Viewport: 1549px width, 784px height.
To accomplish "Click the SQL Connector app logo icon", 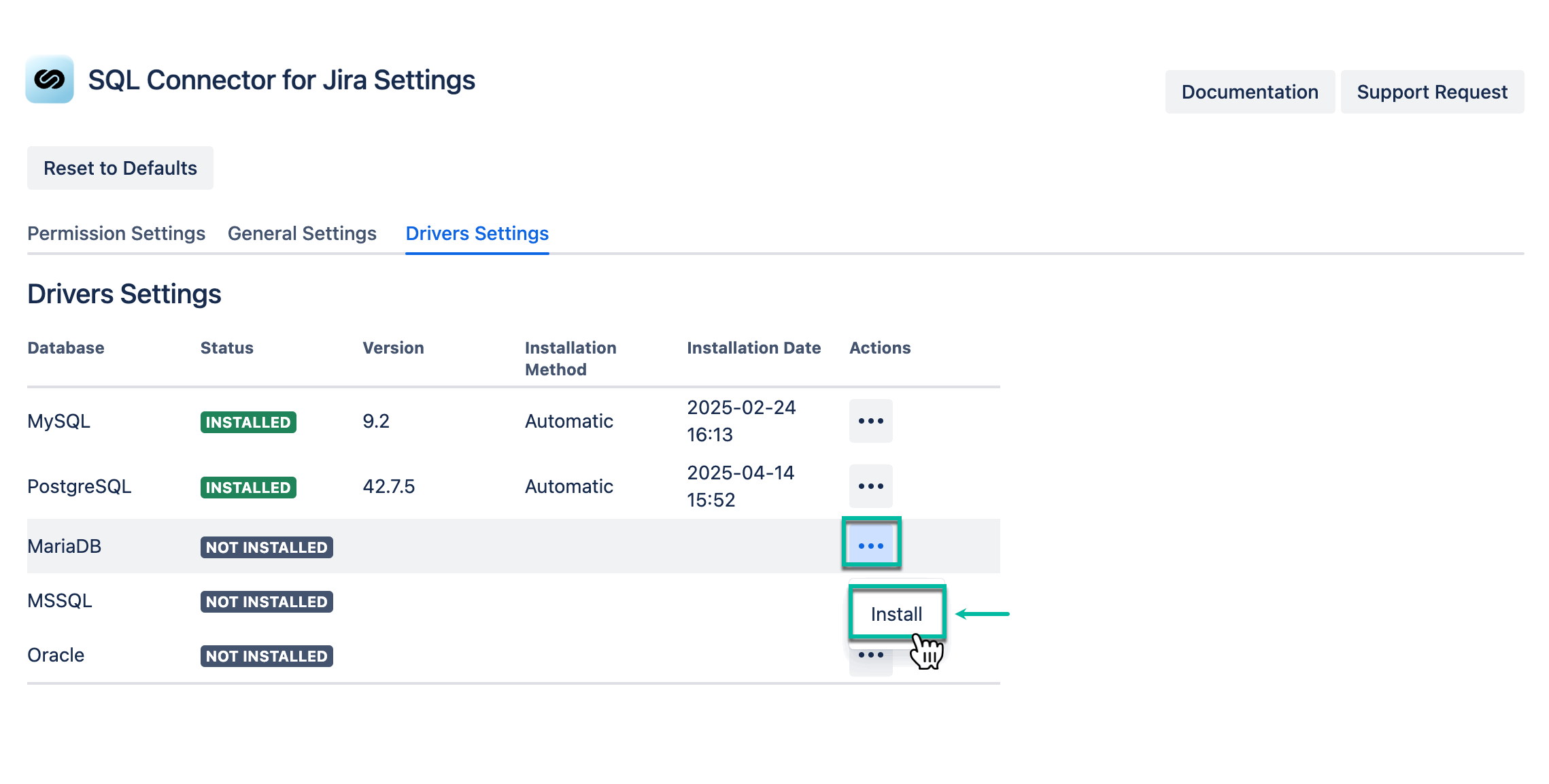I will coord(50,80).
